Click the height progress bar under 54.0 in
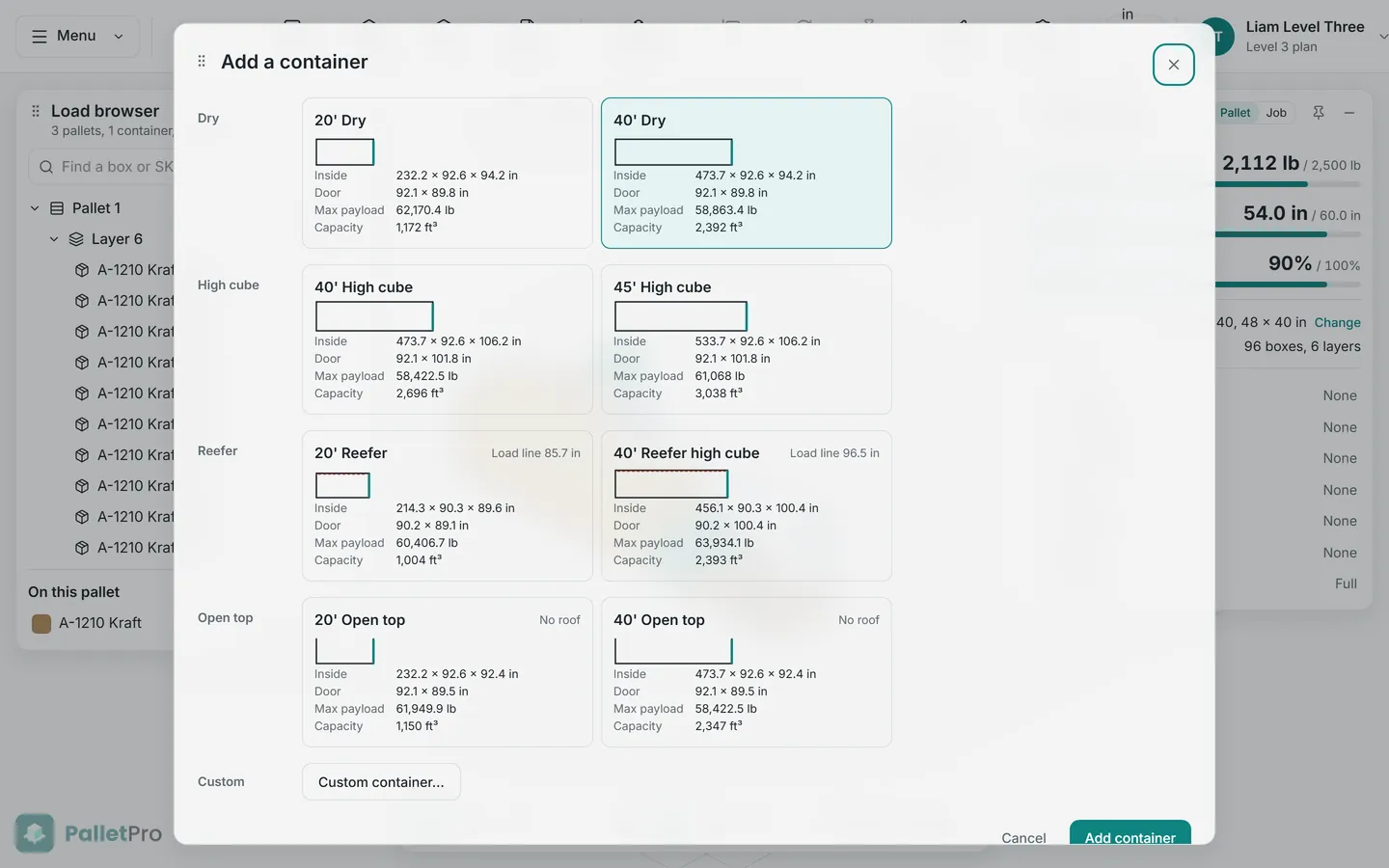This screenshot has width=1389, height=868. coord(1288,234)
